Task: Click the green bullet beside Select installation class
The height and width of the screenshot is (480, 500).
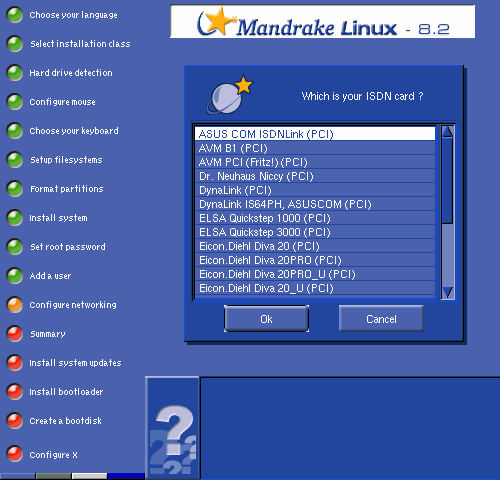Action: (x=15, y=44)
